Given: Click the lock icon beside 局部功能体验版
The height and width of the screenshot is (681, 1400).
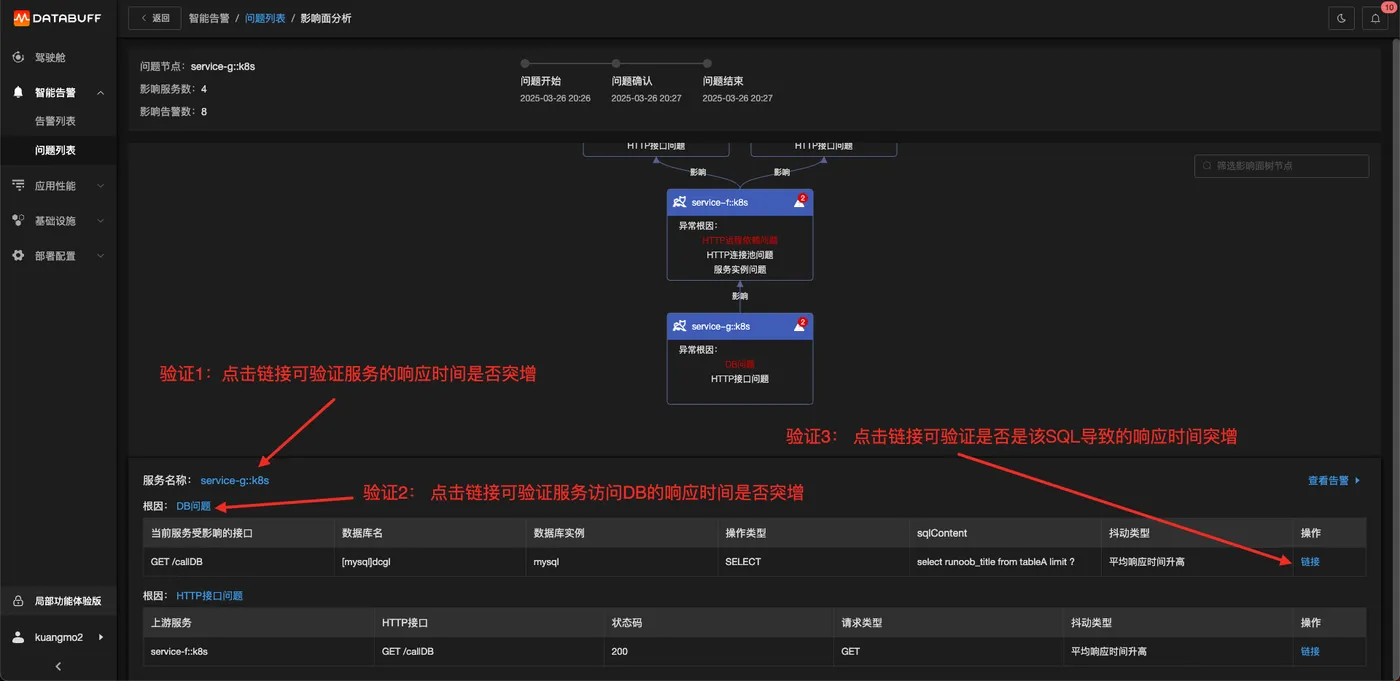Looking at the screenshot, I should tap(18, 601).
